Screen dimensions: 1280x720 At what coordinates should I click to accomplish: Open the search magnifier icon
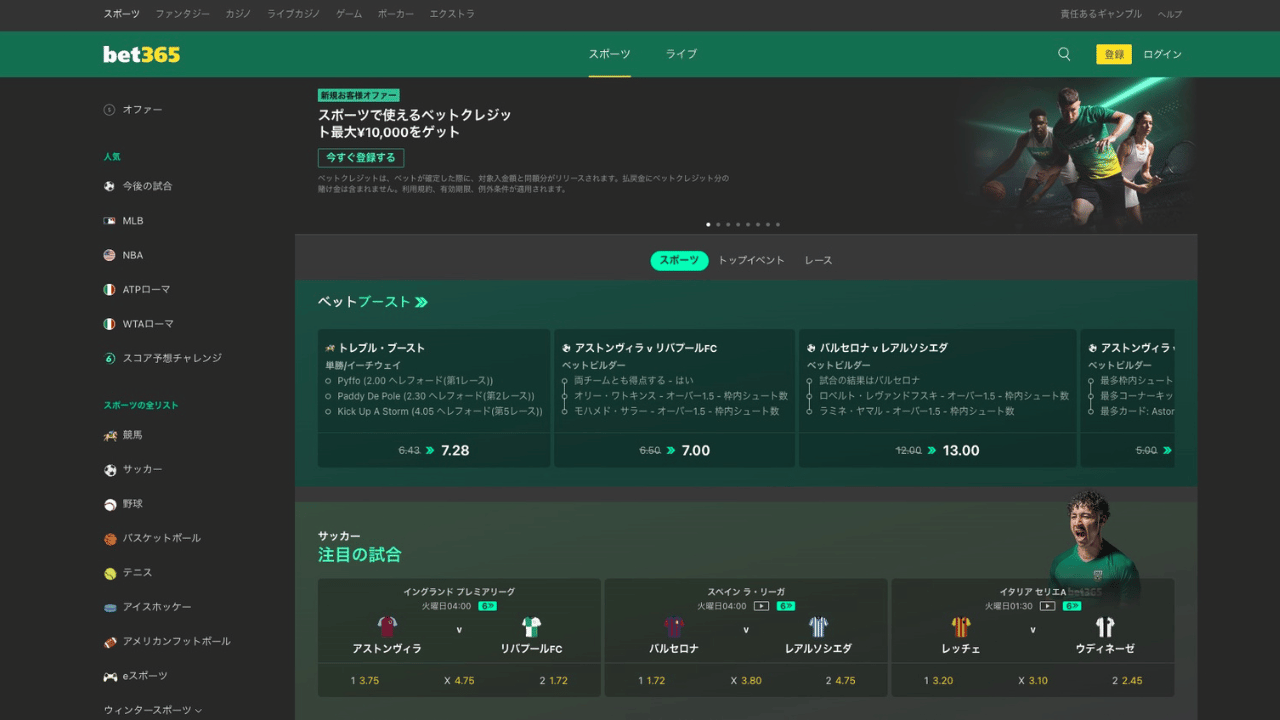1064,54
